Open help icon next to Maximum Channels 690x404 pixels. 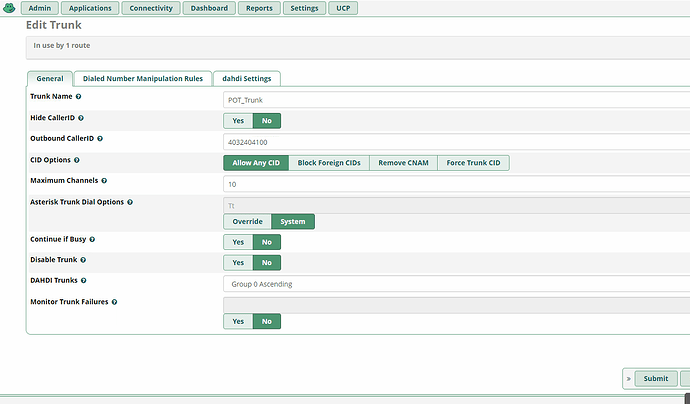[x=104, y=181]
